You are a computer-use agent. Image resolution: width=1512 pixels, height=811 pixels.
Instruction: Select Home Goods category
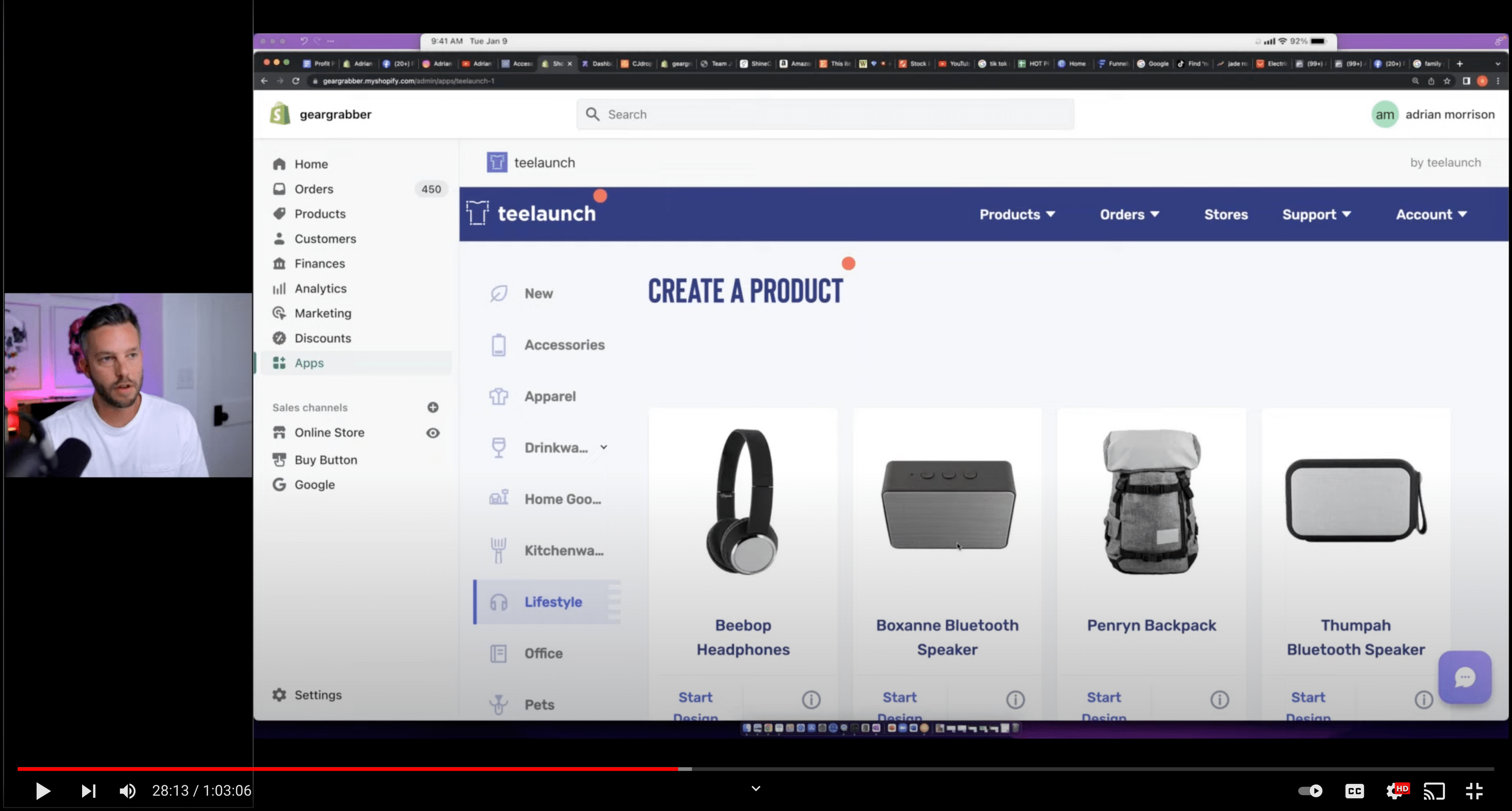(562, 499)
